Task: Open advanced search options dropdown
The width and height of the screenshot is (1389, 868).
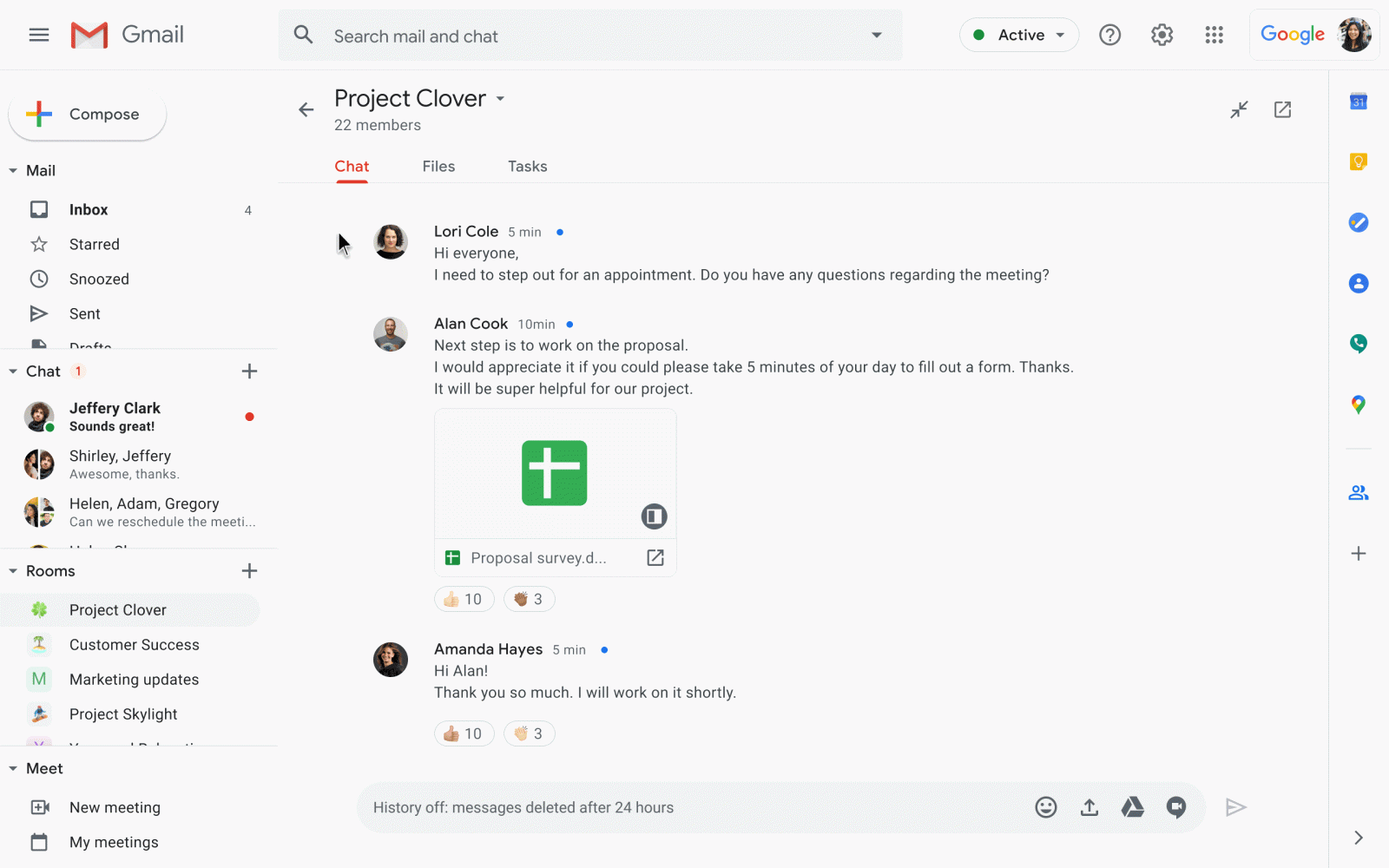Action: (x=876, y=35)
